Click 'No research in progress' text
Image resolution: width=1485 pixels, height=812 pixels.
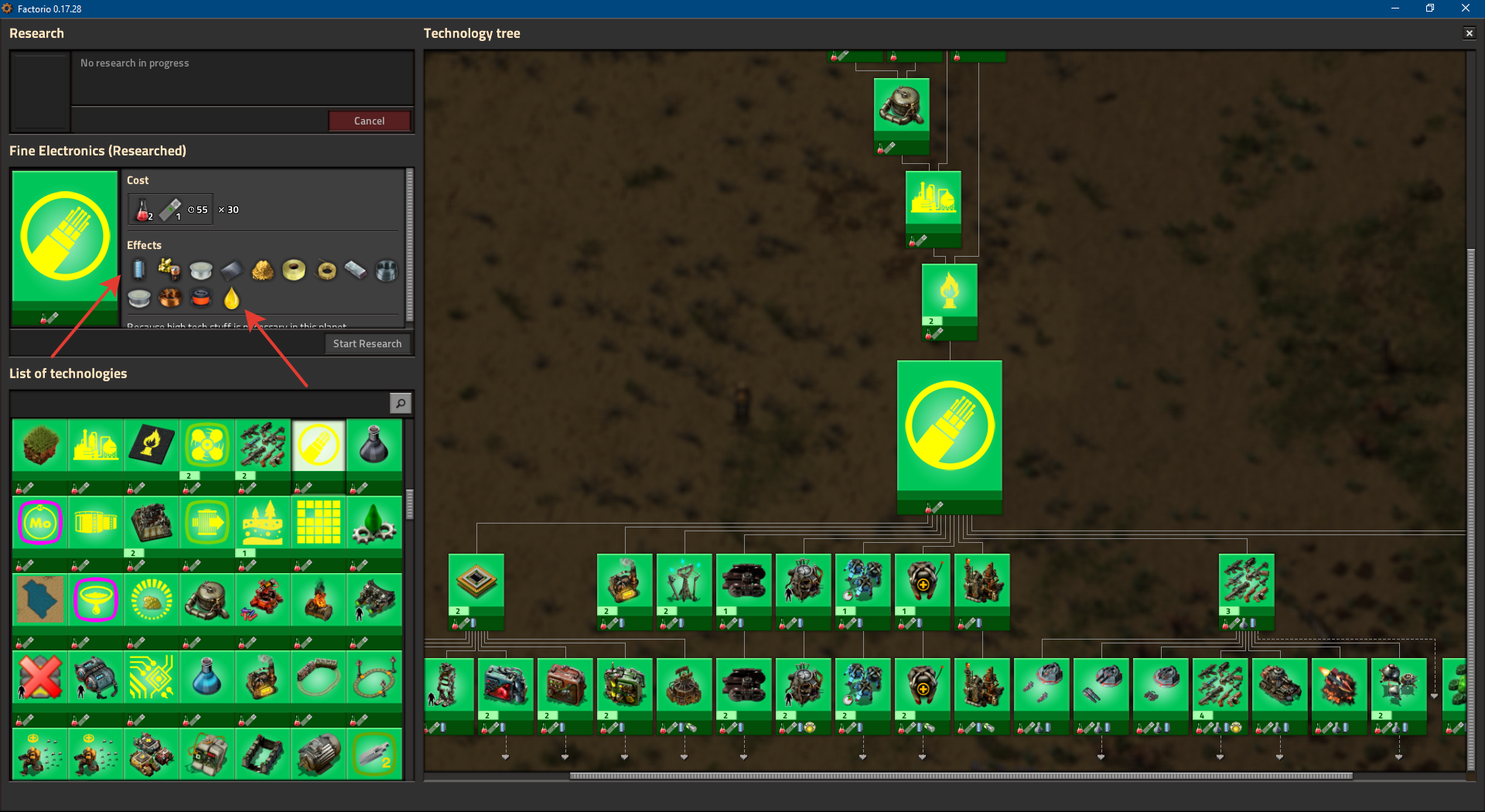[x=135, y=63]
